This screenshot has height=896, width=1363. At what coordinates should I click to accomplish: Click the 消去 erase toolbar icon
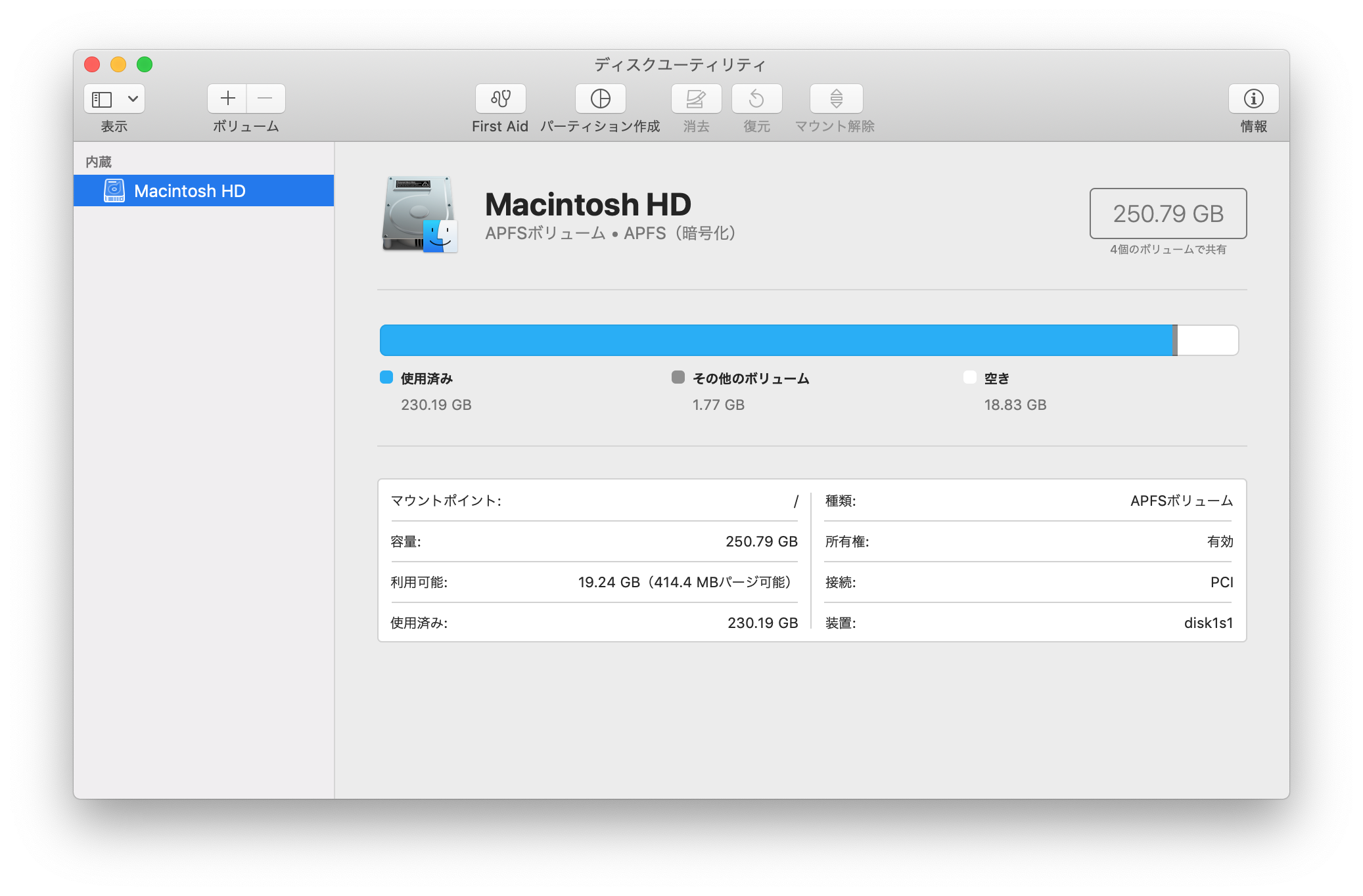pyautogui.click(x=696, y=99)
